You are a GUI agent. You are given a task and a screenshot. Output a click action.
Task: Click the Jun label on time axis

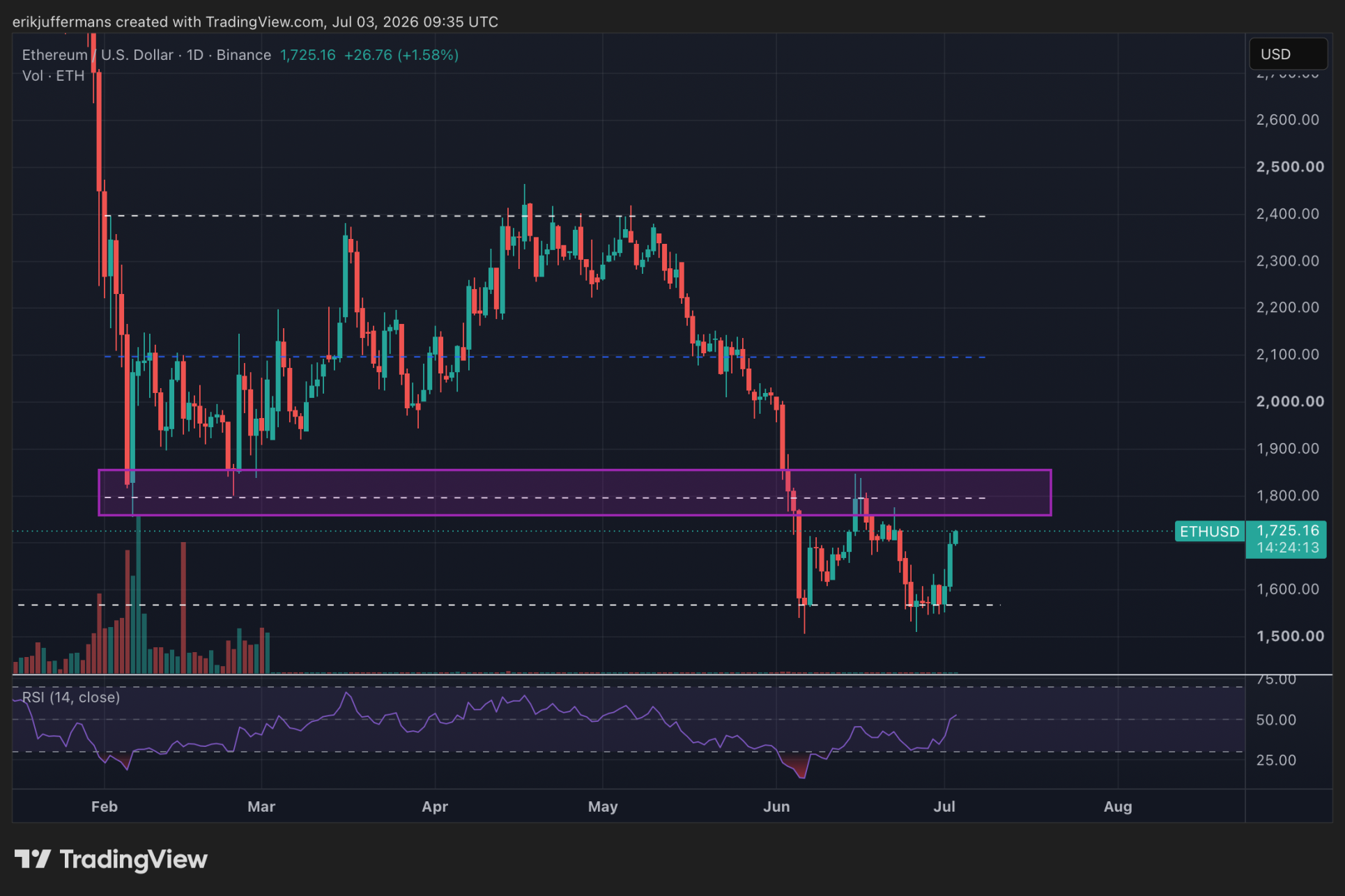click(x=776, y=807)
